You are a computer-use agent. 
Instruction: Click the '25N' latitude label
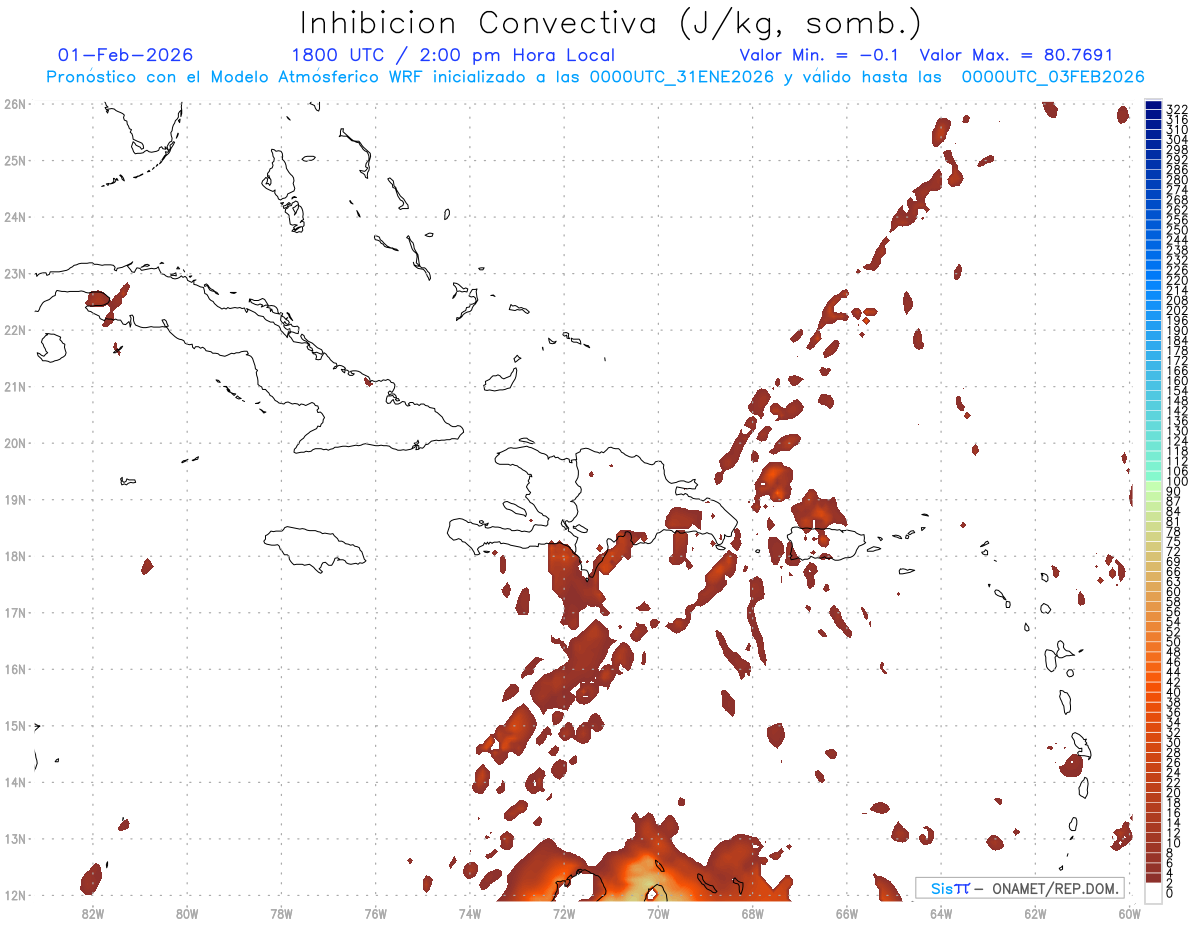(x=14, y=160)
